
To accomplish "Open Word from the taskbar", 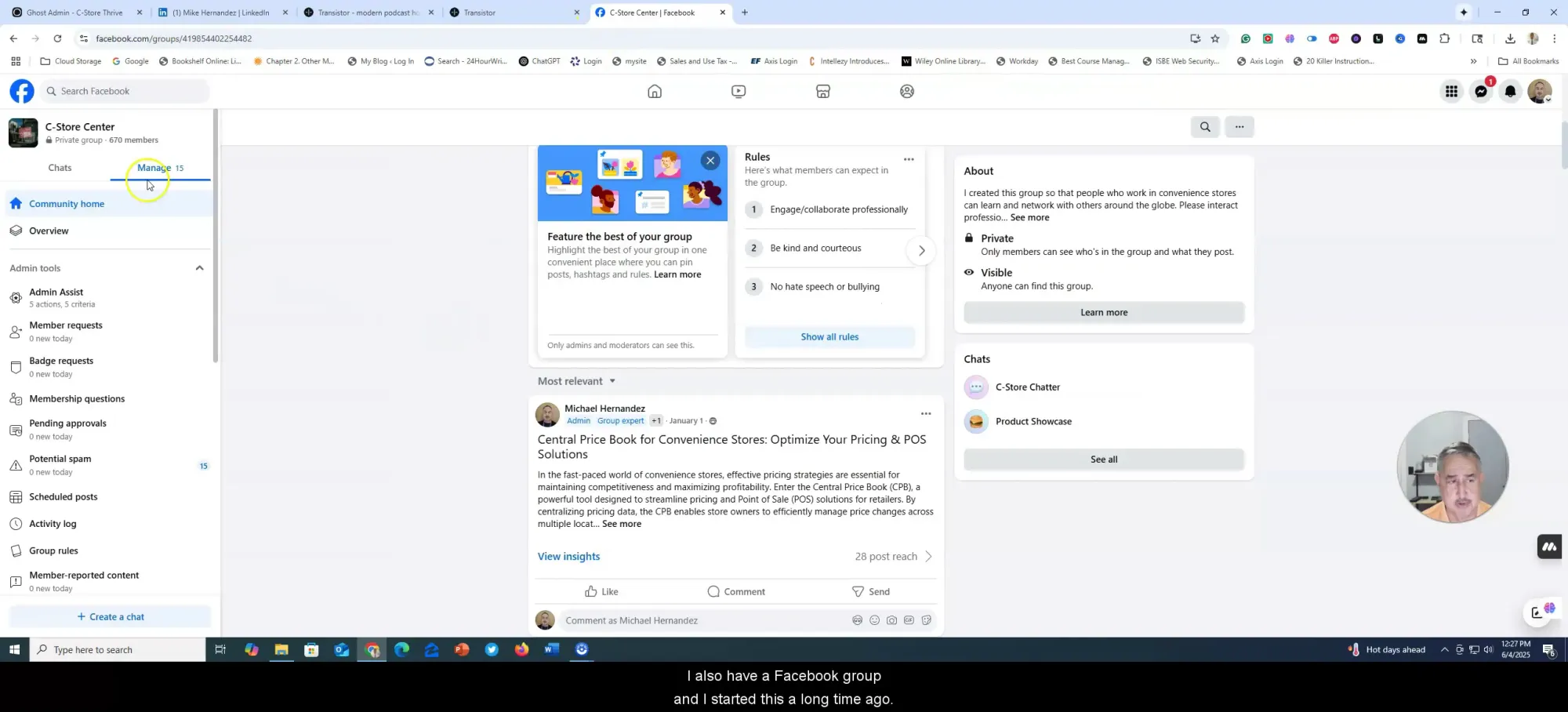I will pyautogui.click(x=551, y=650).
